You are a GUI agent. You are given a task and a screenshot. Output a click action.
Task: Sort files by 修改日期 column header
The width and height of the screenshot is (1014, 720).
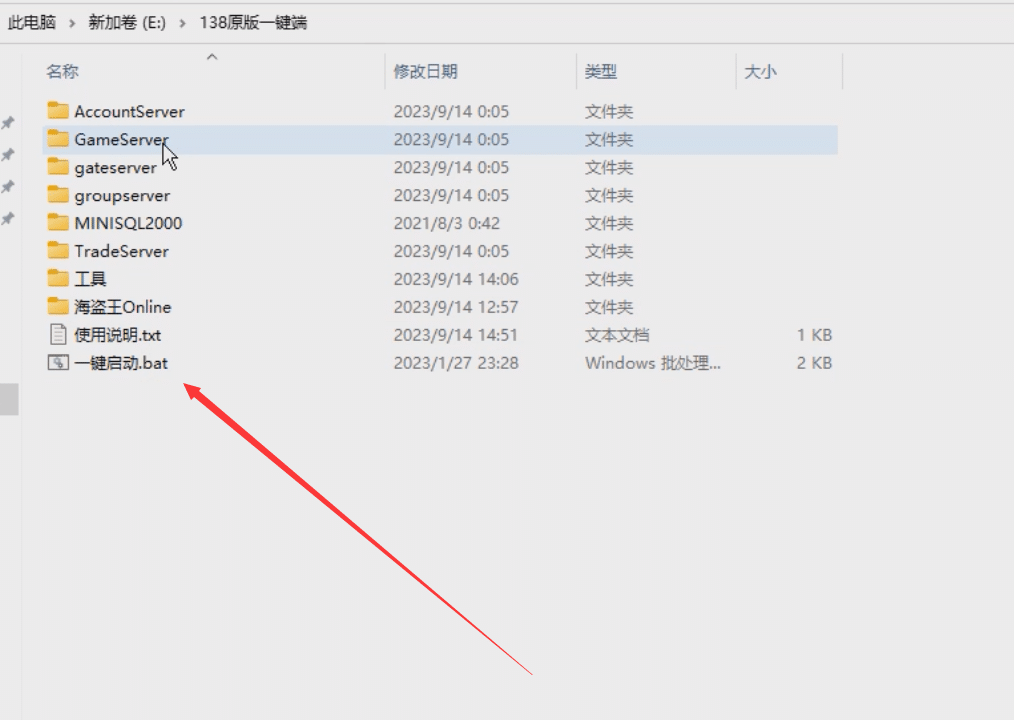(425, 72)
